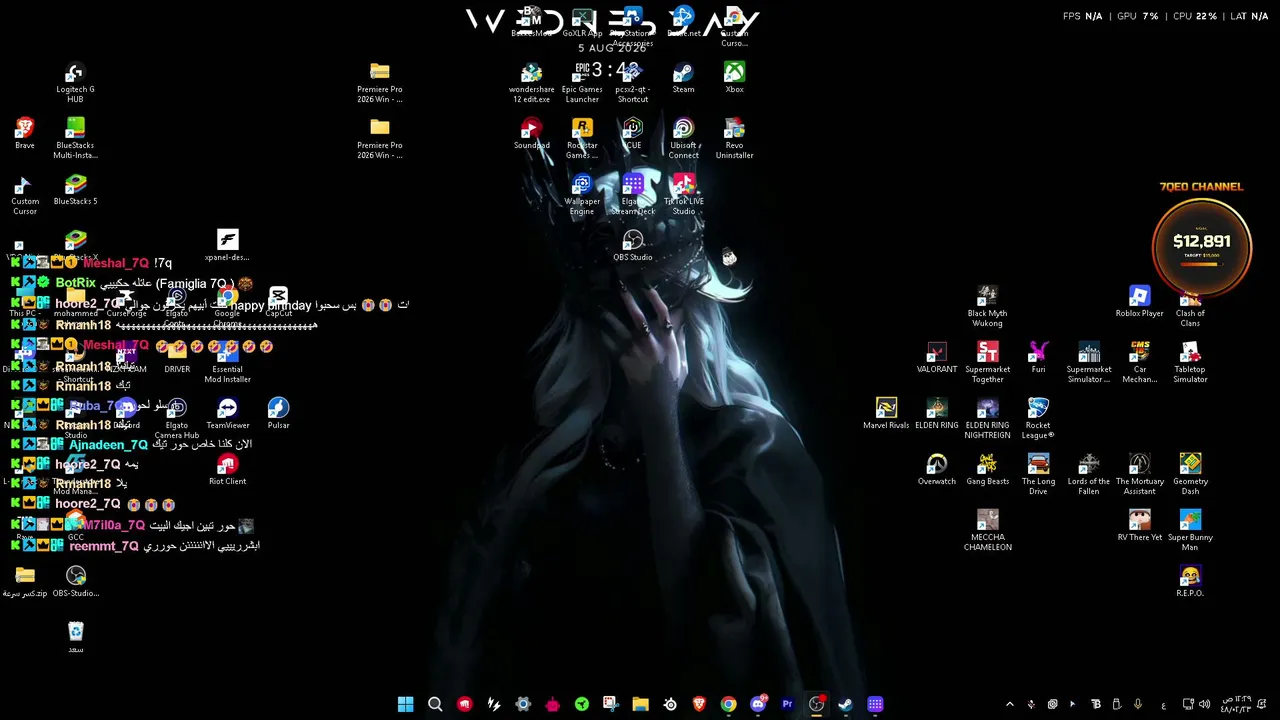Launch the Ubisoft Connect desktop icon
Viewport: 1280px width, 720px height.
(684, 138)
